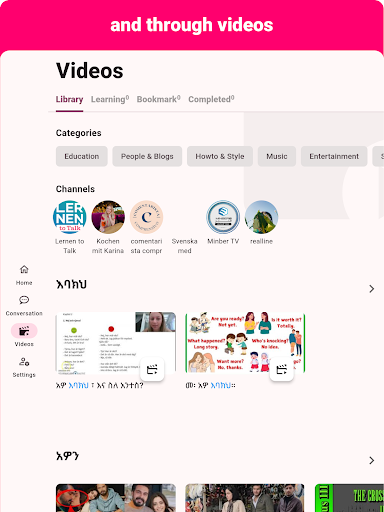Image resolution: width=384 pixels, height=512 pixels.
Task: Open the red-circled face video thumbnail in አዎን row
Action: point(116,498)
